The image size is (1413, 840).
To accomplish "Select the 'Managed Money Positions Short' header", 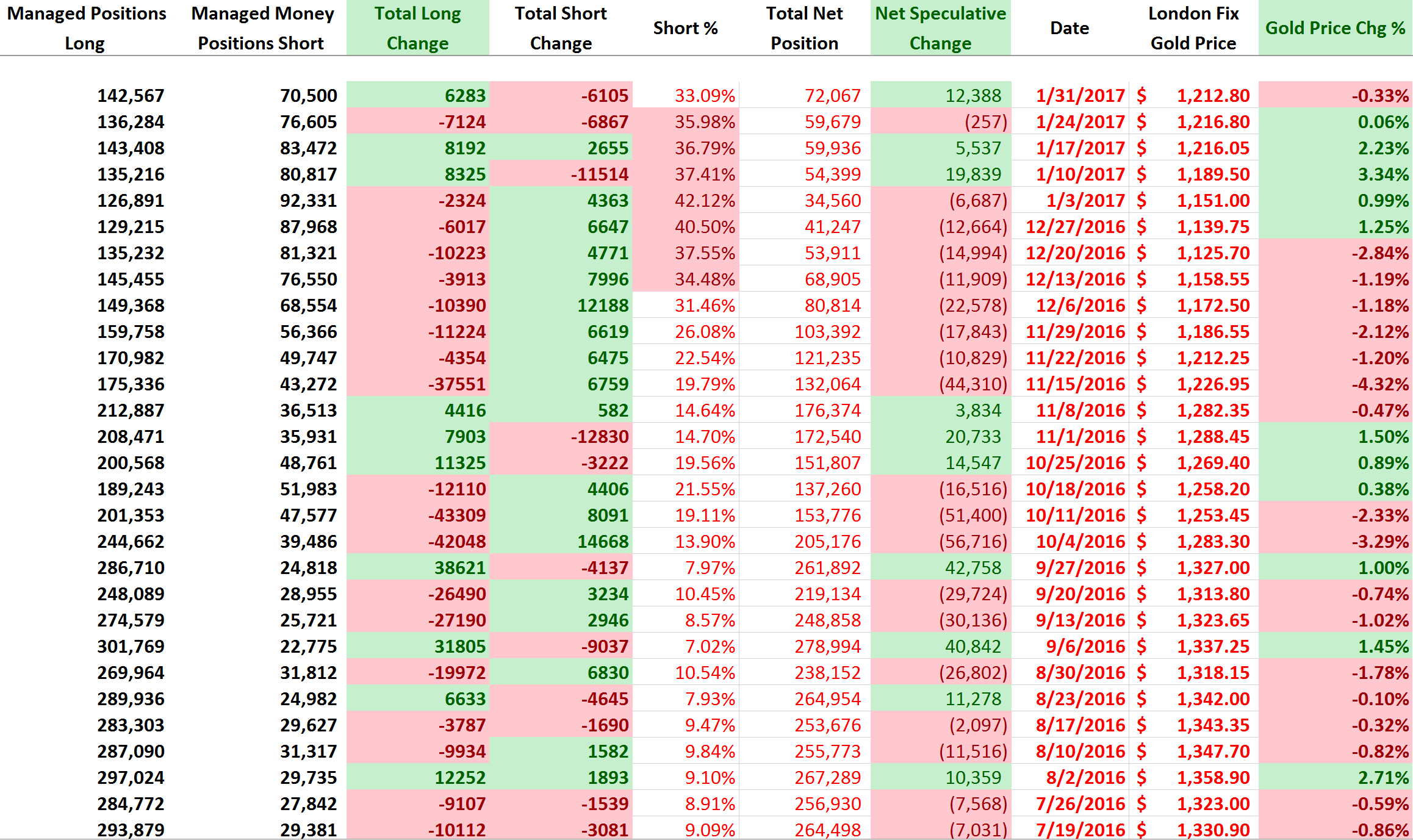I will coord(262,28).
